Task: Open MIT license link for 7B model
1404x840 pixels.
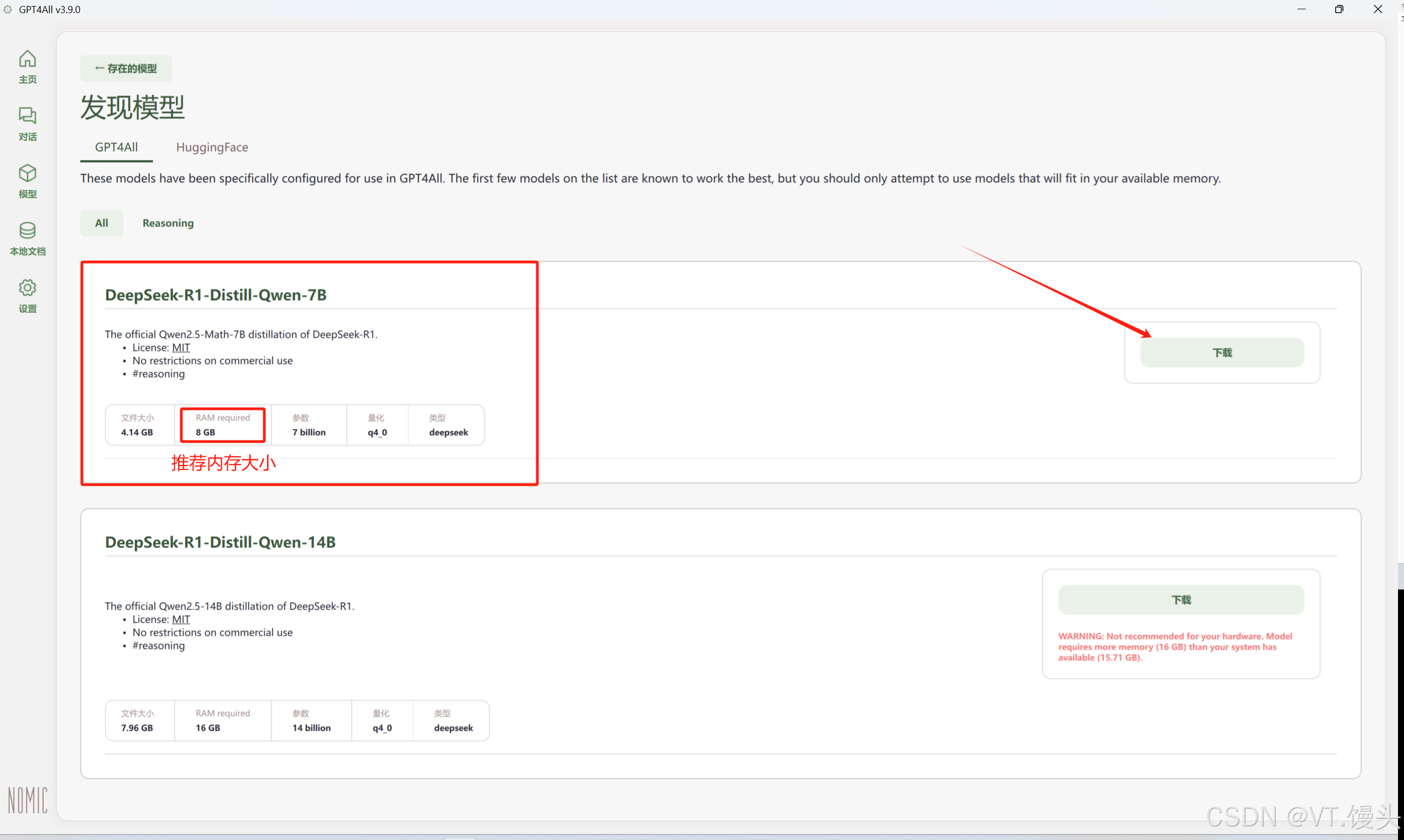Action: point(181,348)
